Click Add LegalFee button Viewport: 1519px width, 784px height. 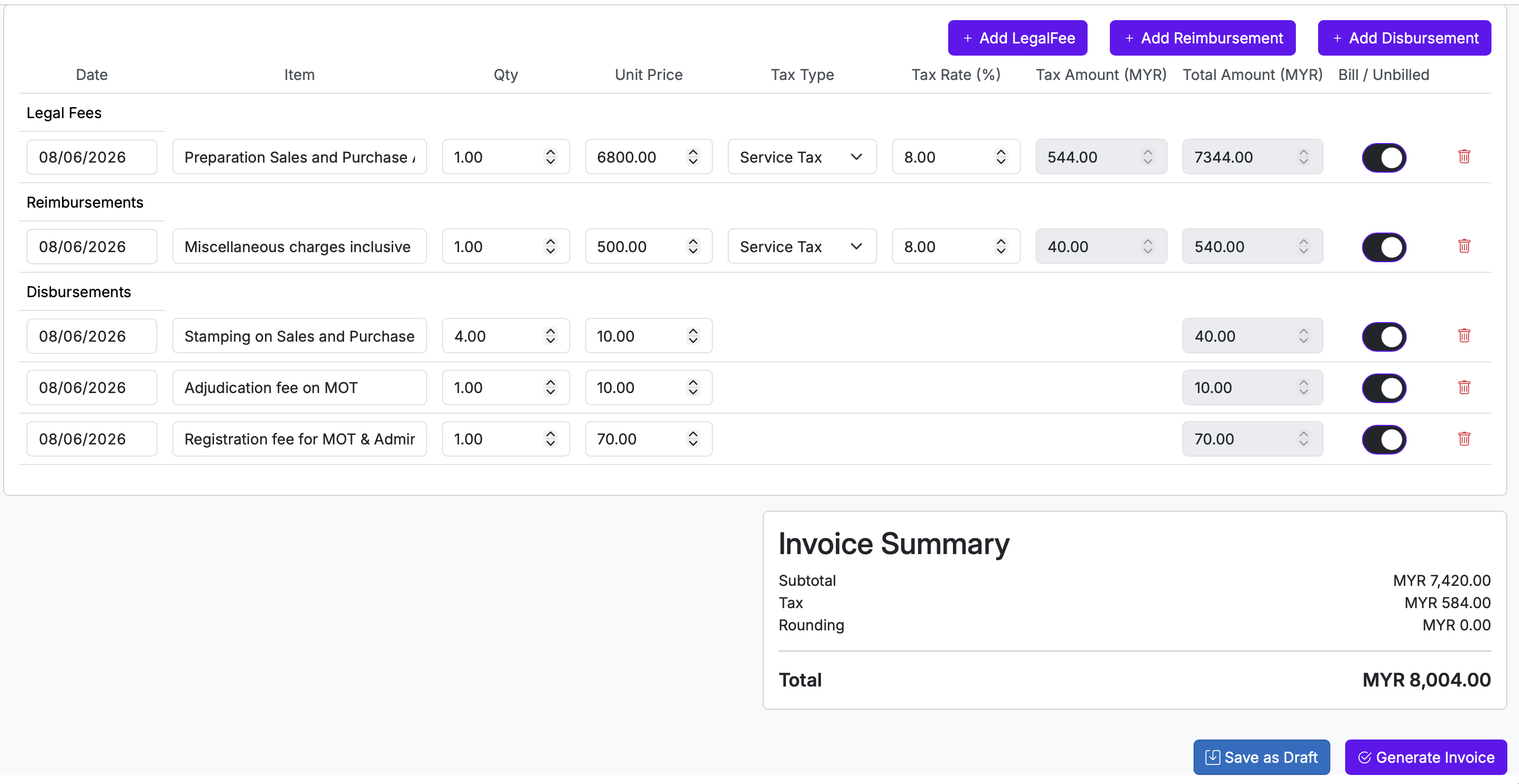[1017, 38]
